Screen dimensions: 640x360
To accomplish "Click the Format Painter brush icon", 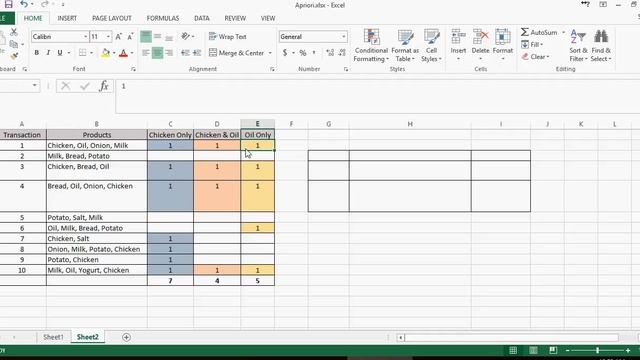I will pyautogui.click(x=14, y=55).
